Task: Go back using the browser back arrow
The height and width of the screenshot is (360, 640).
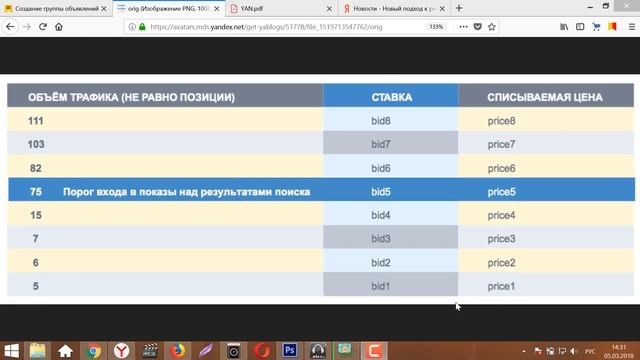Action: pyautogui.click(x=10, y=27)
